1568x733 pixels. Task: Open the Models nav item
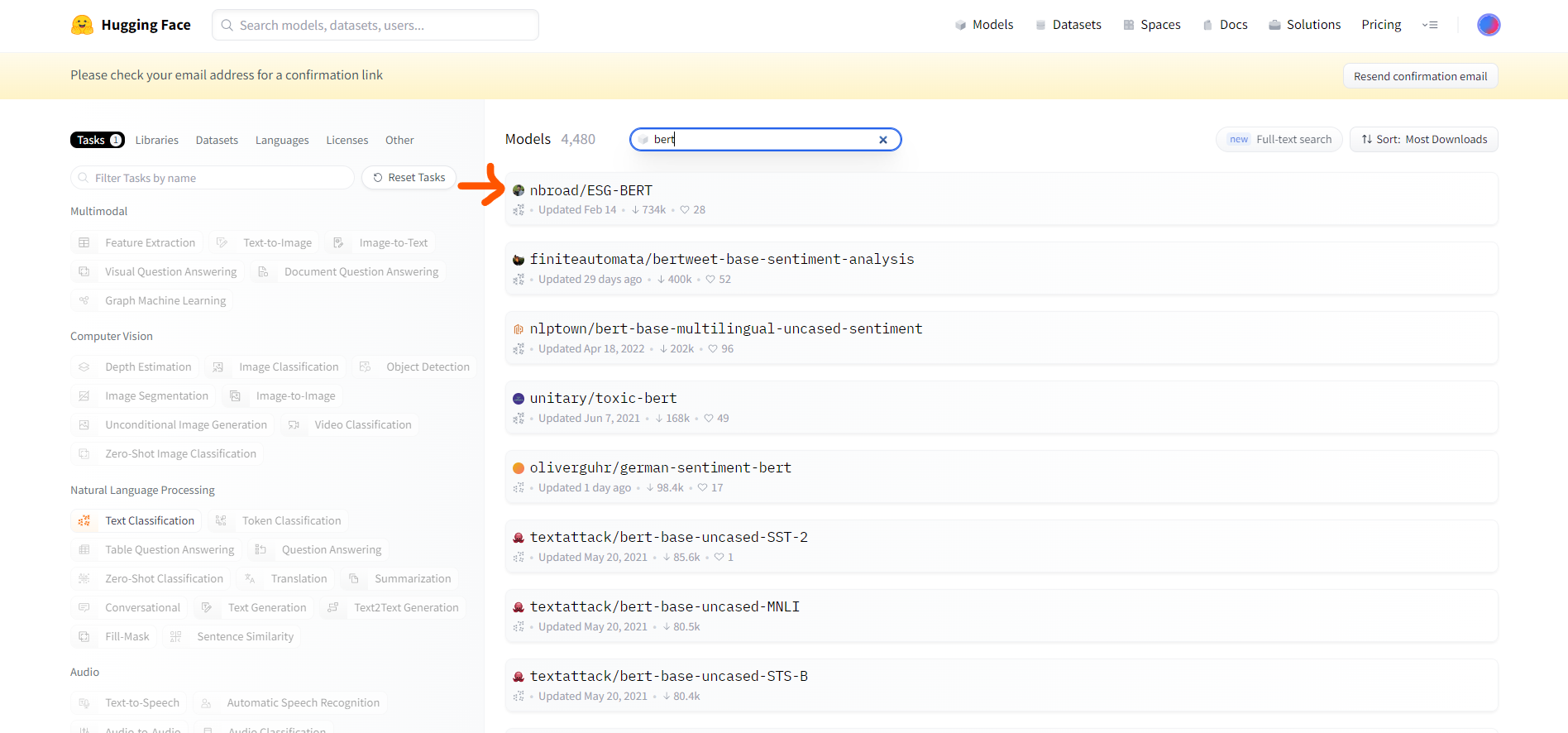tap(984, 25)
